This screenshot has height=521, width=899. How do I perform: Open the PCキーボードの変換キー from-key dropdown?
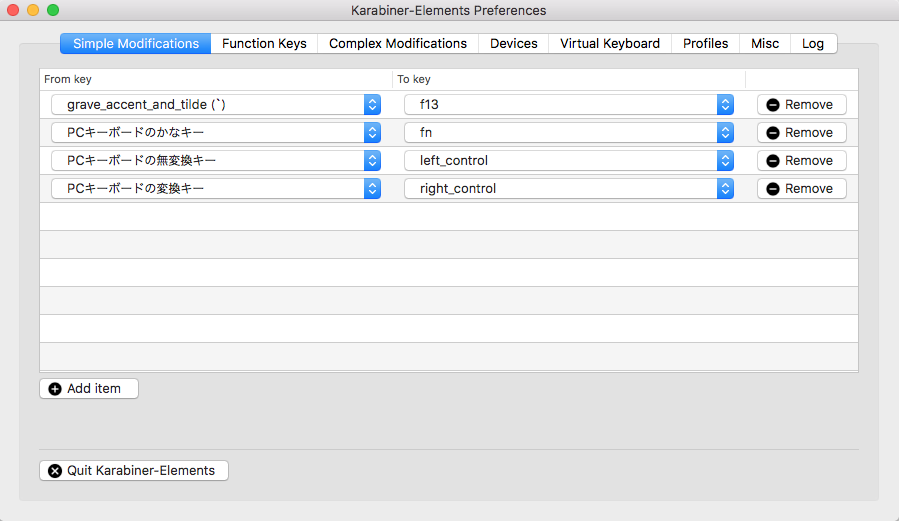pos(216,189)
